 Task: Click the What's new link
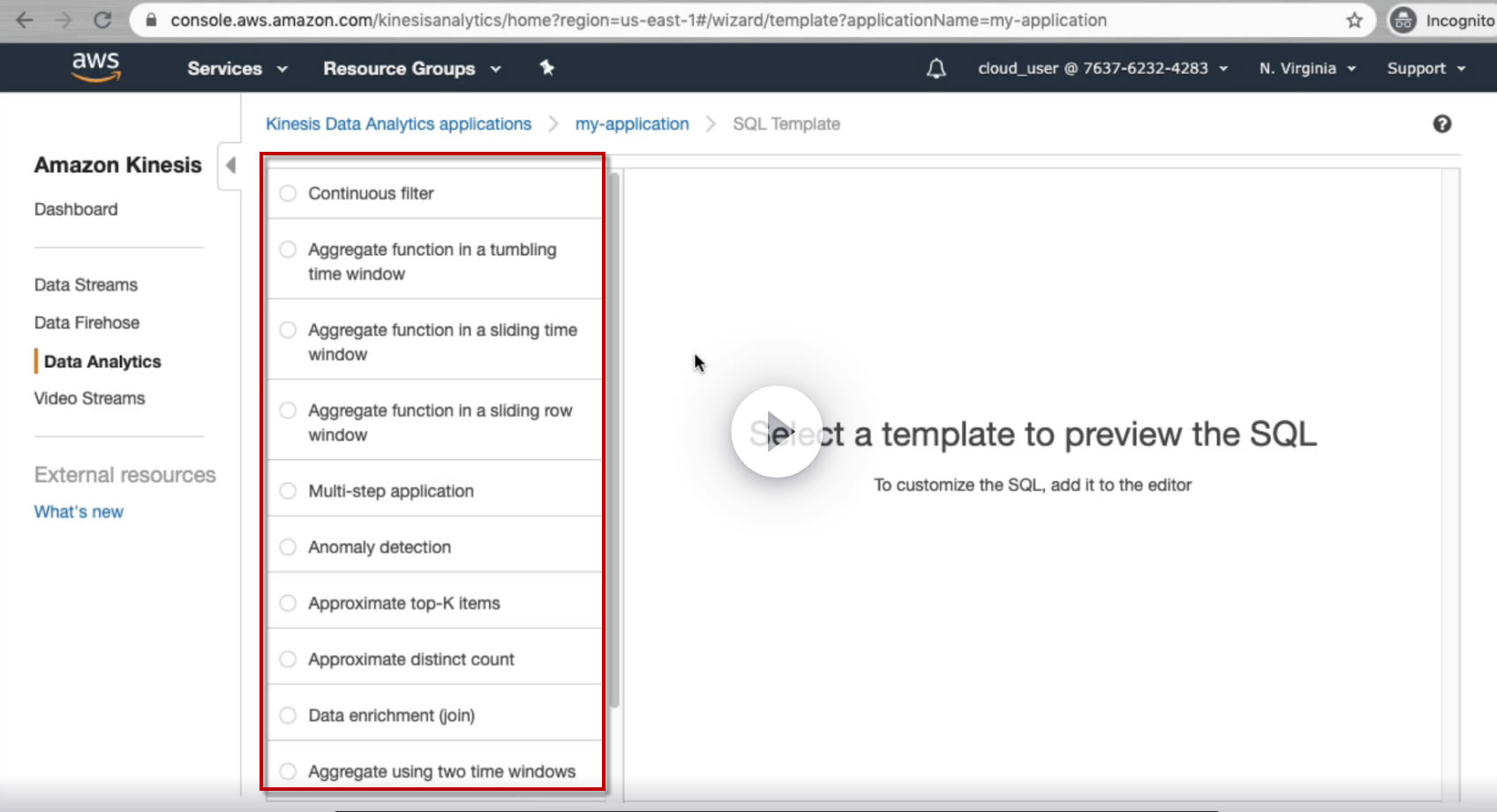pos(79,512)
